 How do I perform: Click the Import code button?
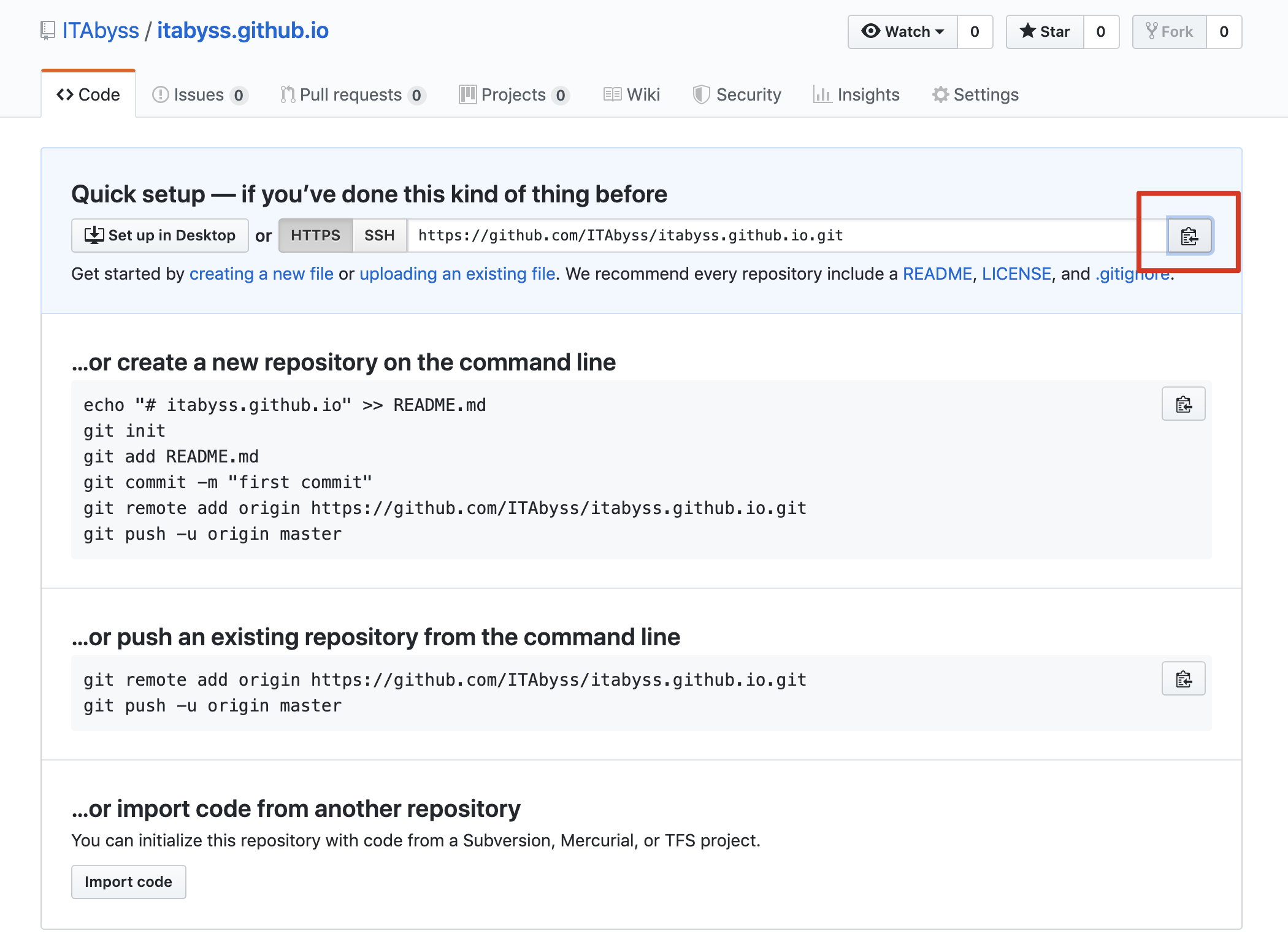click(128, 881)
